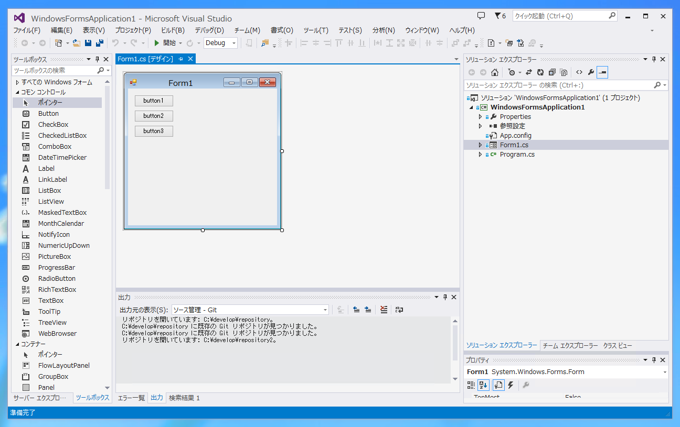Open the notifications flag icon
The height and width of the screenshot is (427, 680).
(x=498, y=16)
